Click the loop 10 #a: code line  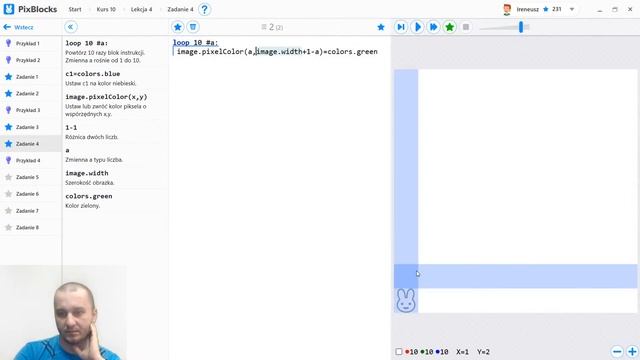(x=196, y=42)
